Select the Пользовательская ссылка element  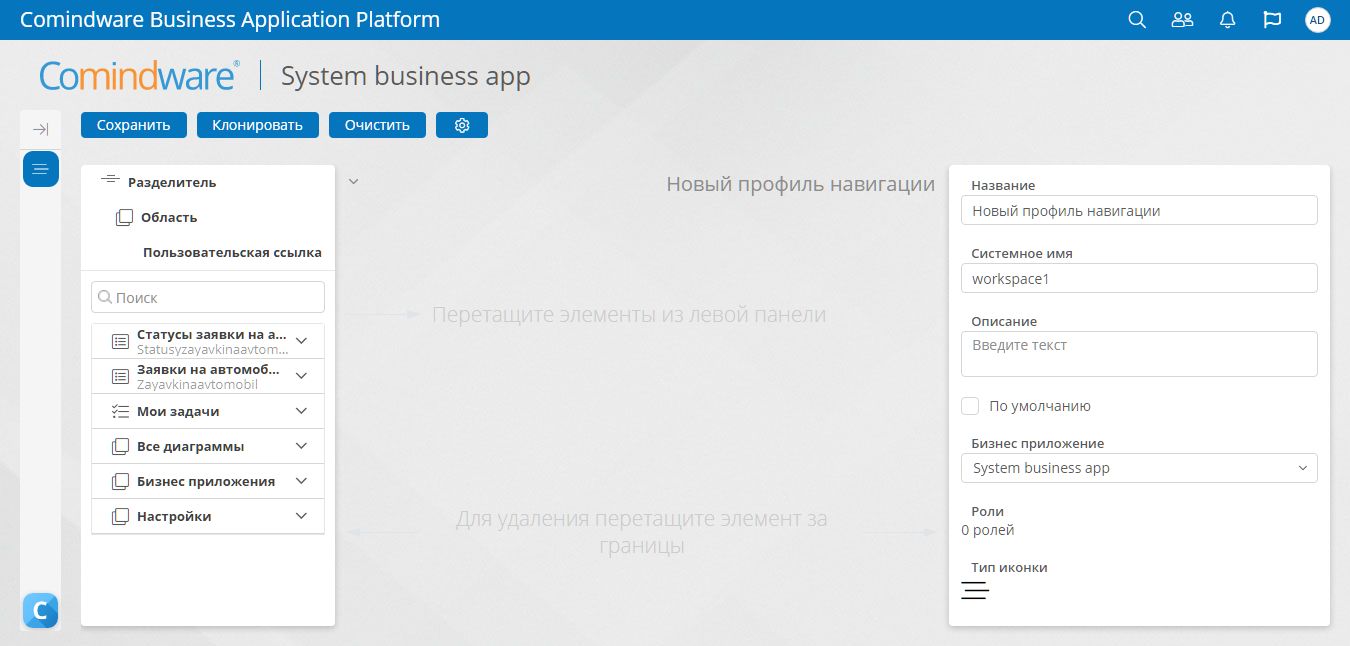pyautogui.click(x=232, y=252)
